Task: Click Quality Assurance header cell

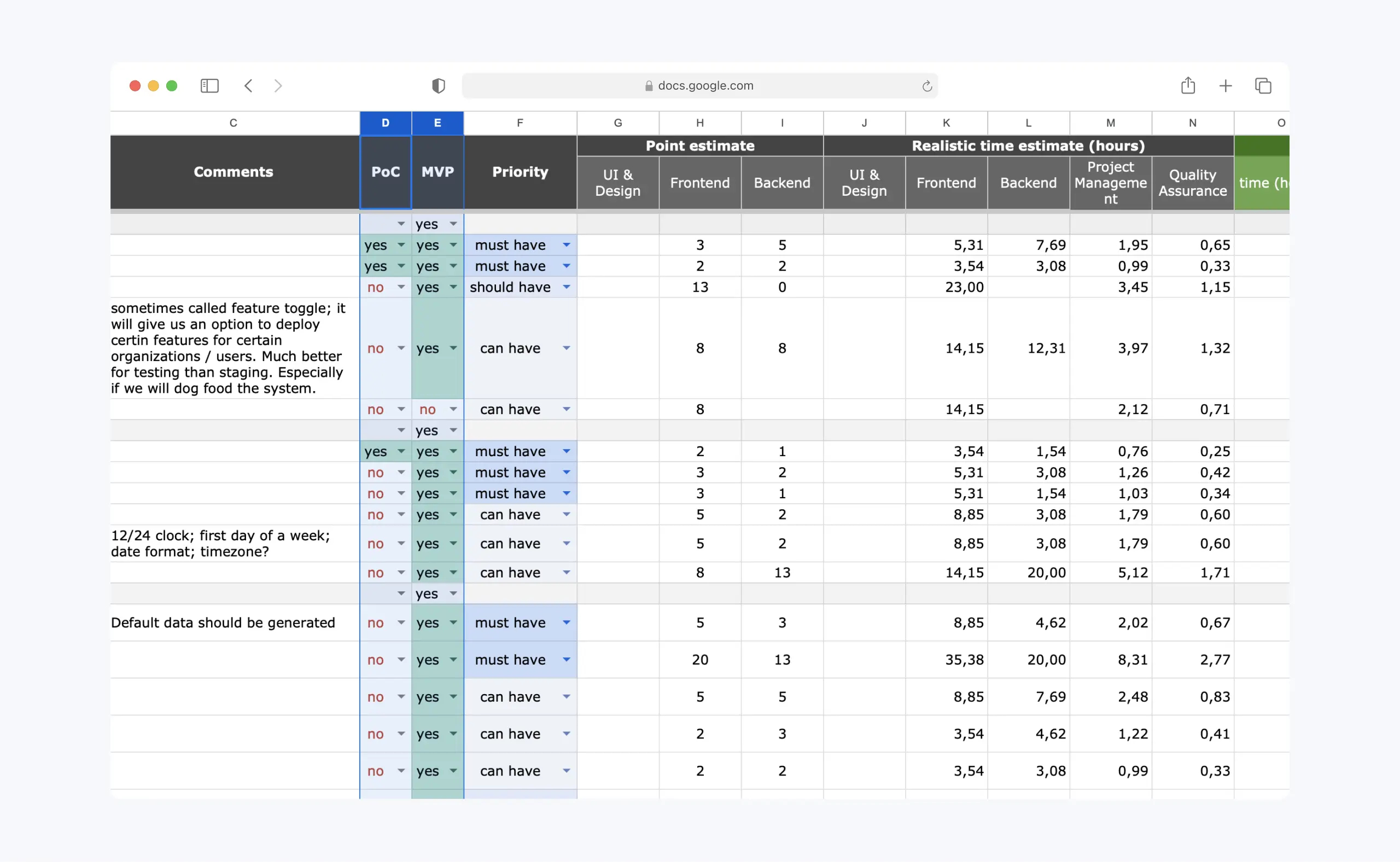Action: point(1193,183)
